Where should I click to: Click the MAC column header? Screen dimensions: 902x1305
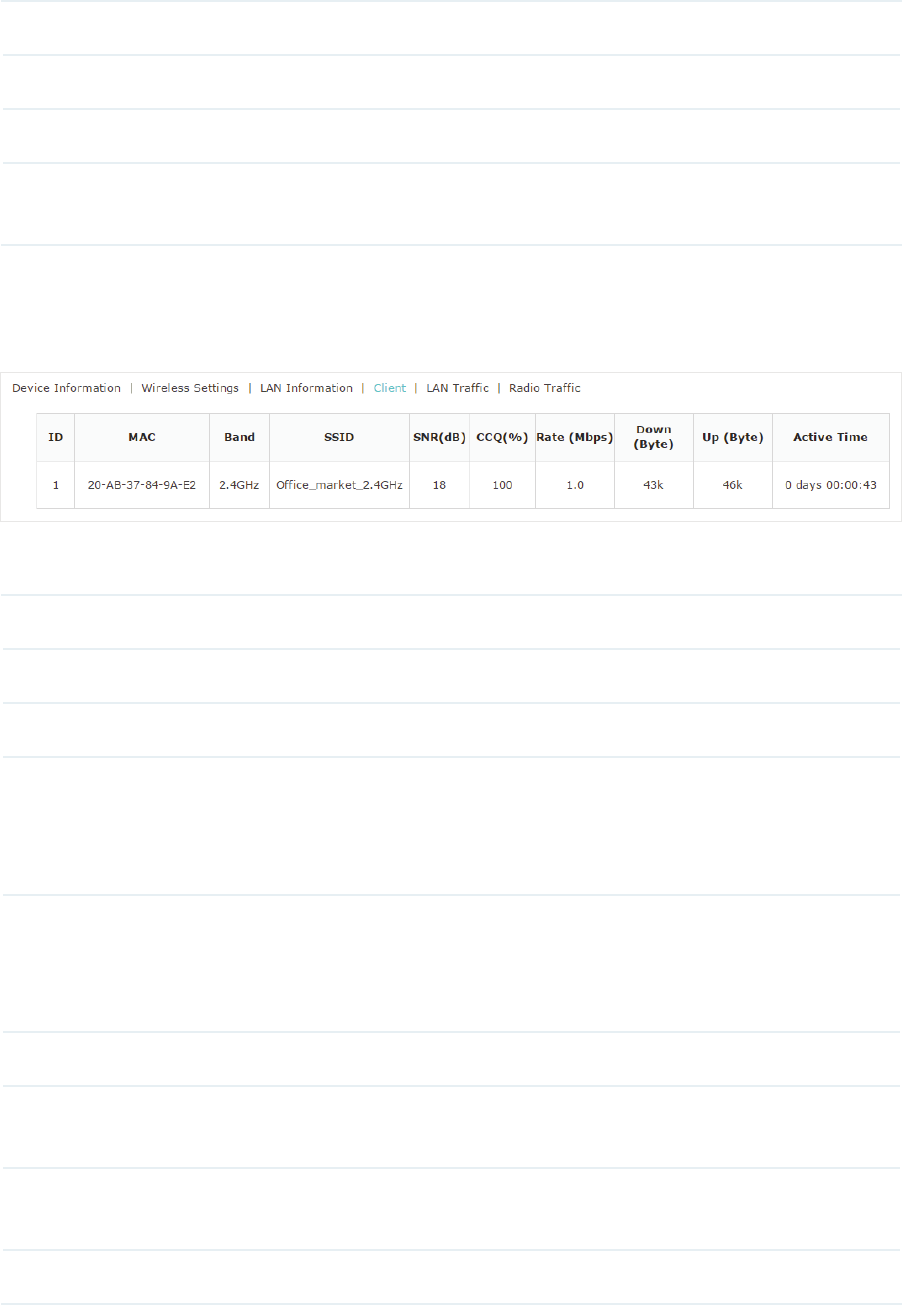click(142, 437)
